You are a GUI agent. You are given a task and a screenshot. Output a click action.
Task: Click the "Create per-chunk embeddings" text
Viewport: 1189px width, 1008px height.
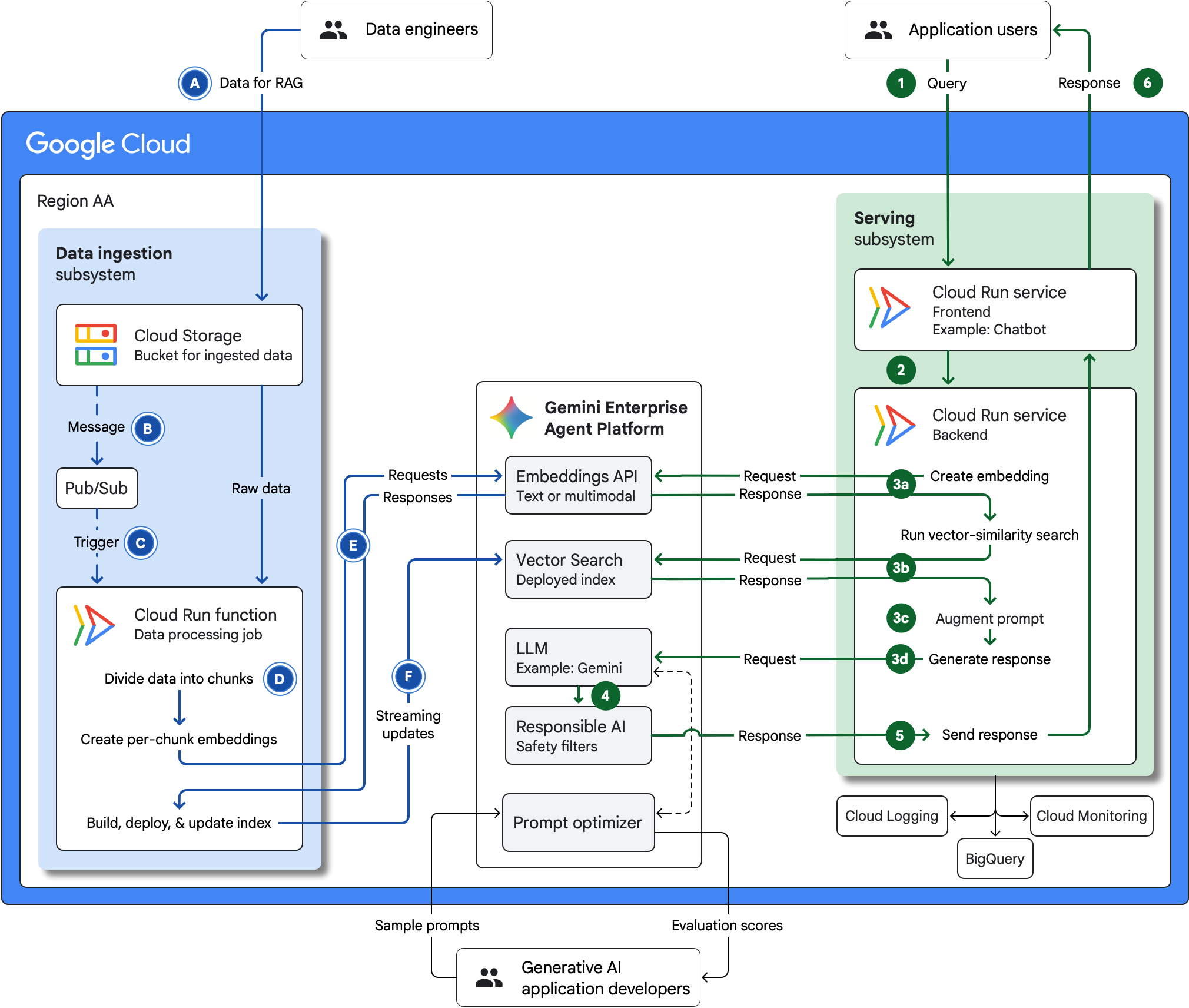point(179,740)
